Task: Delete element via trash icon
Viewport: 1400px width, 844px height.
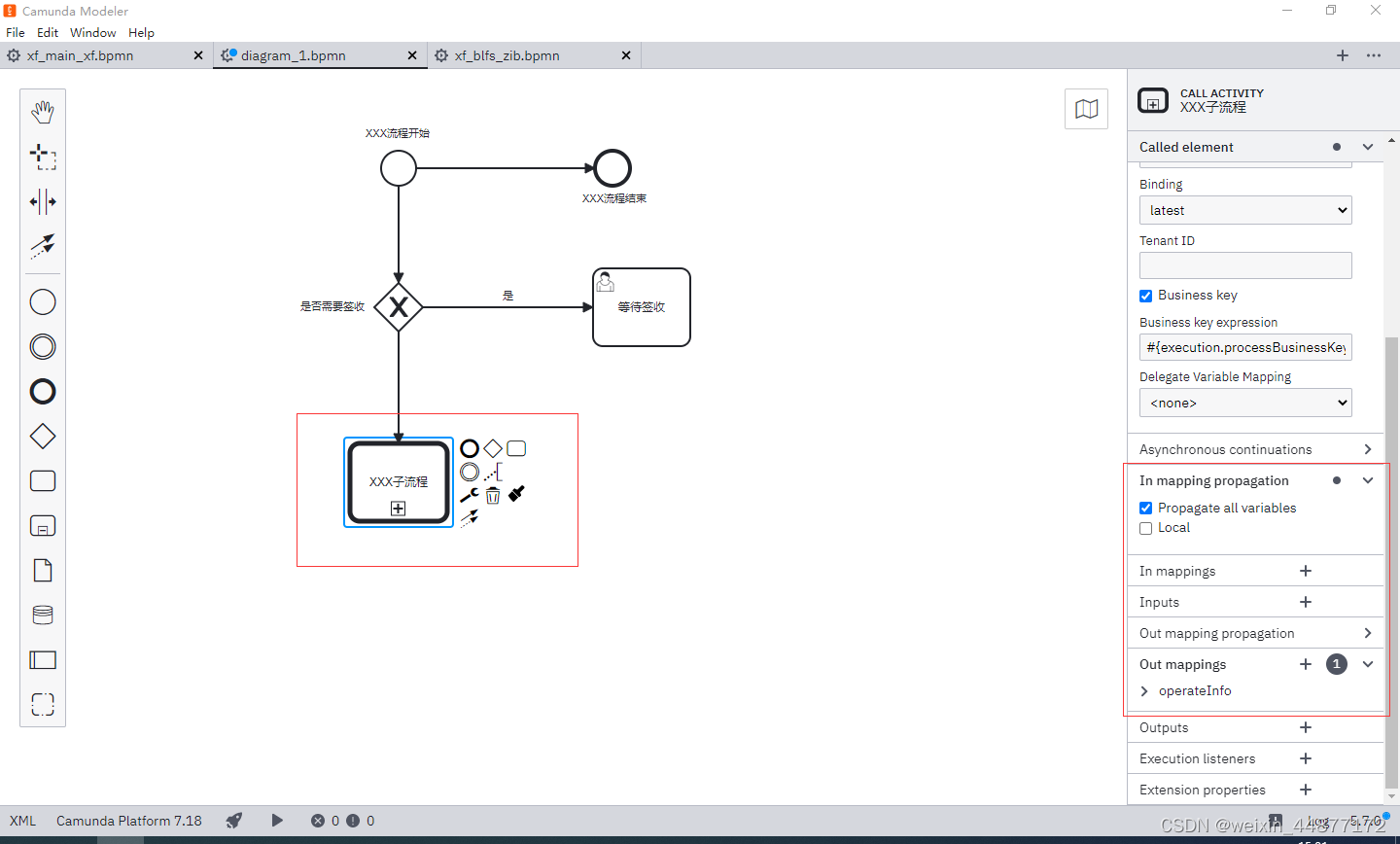Action: (493, 495)
